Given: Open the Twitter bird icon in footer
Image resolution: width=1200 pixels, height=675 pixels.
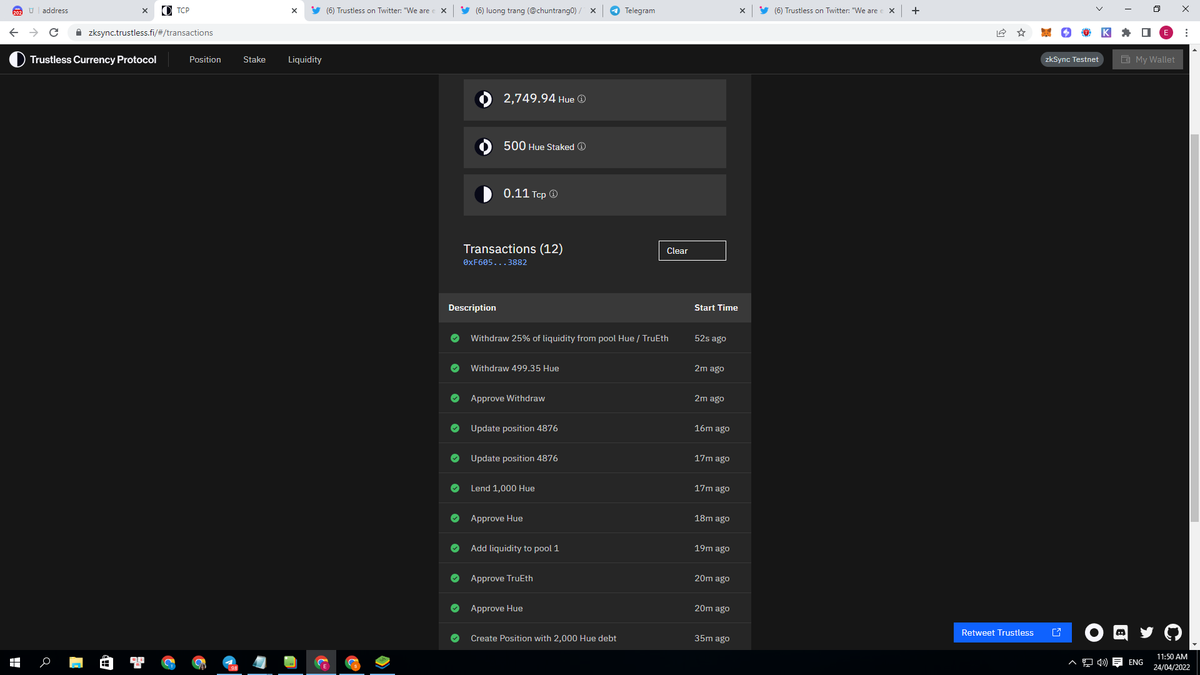Looking at the screenshot, I should (x=1147, y=632).
